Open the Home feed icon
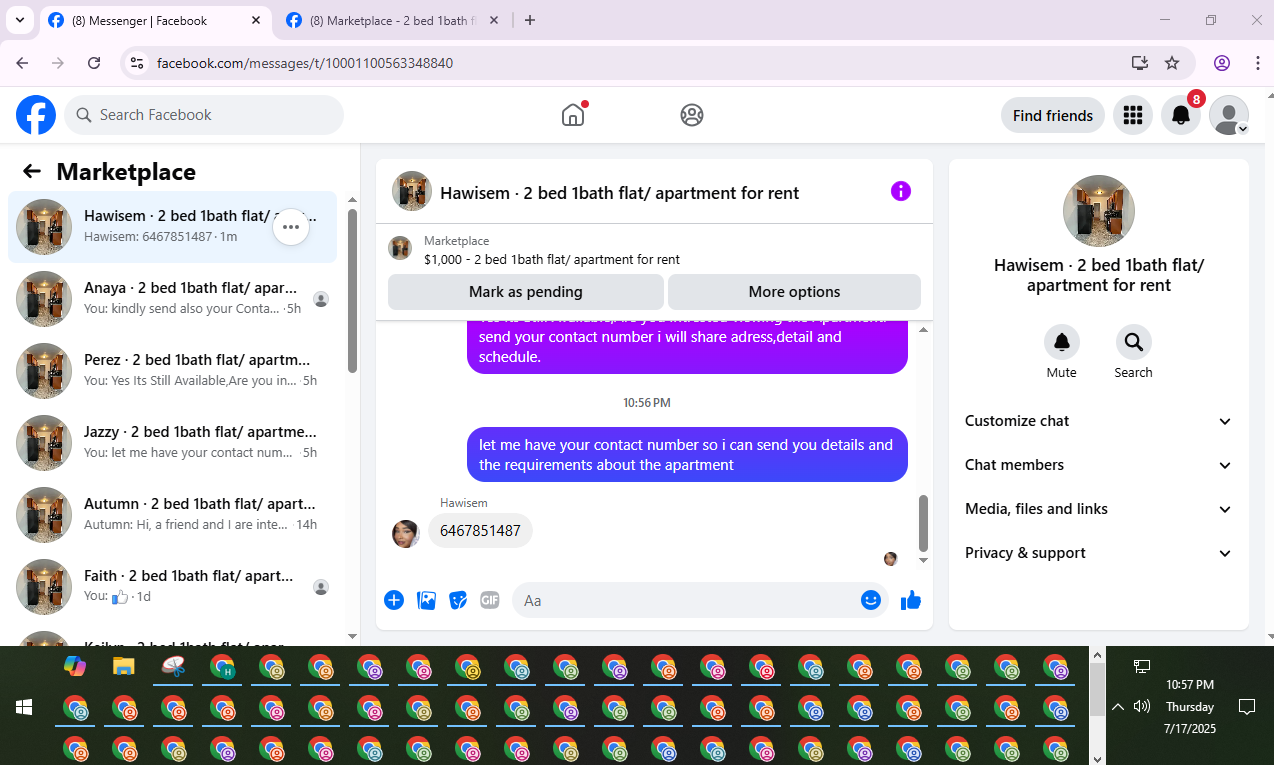 tap(573, 115)
